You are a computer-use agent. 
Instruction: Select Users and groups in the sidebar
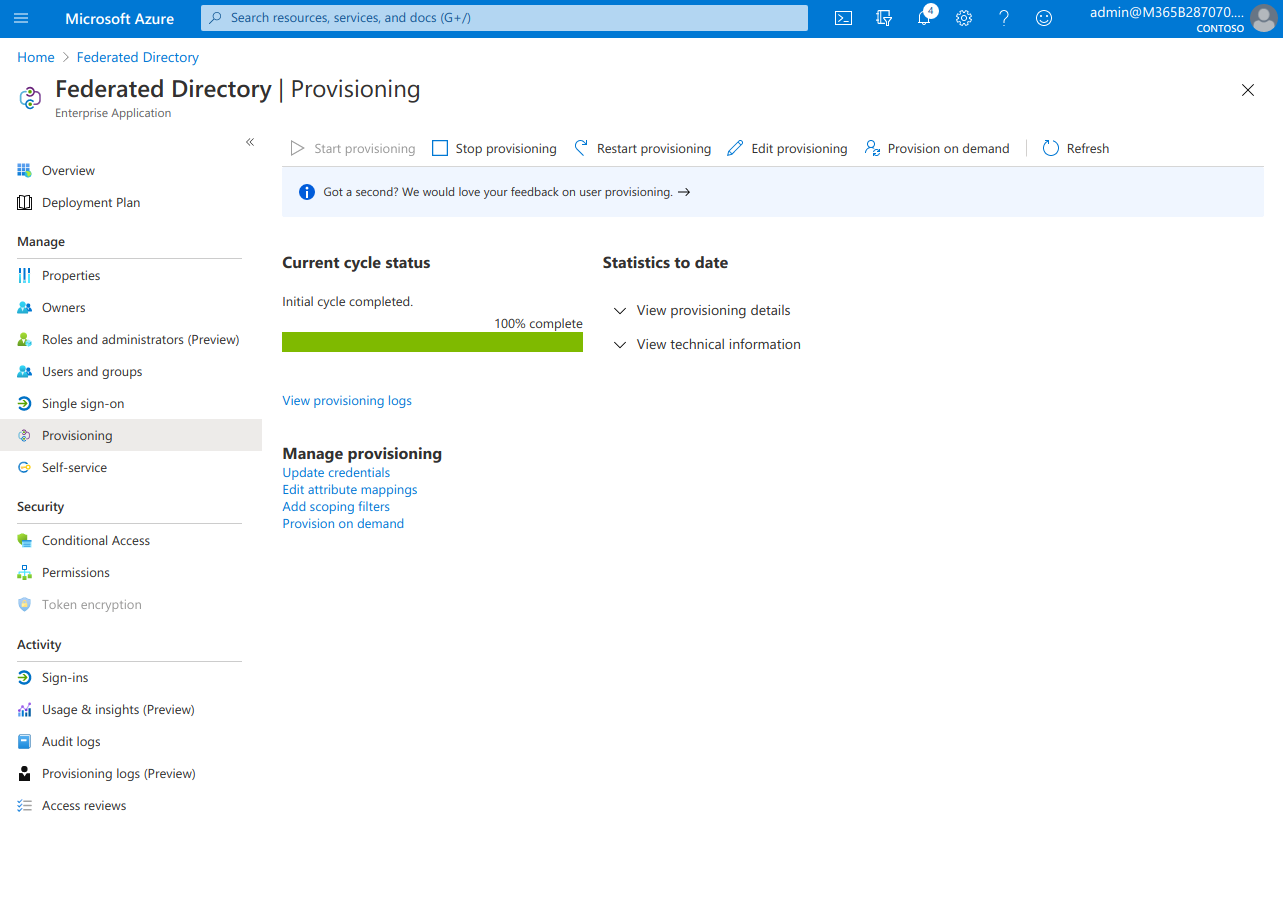point(90,371)
